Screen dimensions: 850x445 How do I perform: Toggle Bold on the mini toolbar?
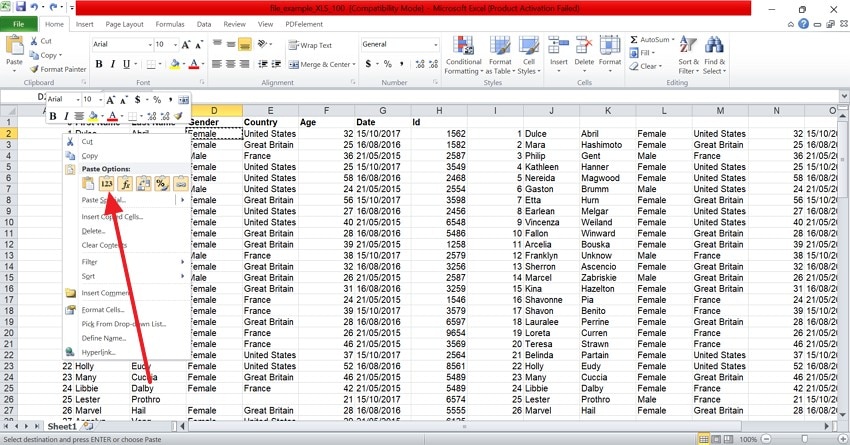point(53,116)
